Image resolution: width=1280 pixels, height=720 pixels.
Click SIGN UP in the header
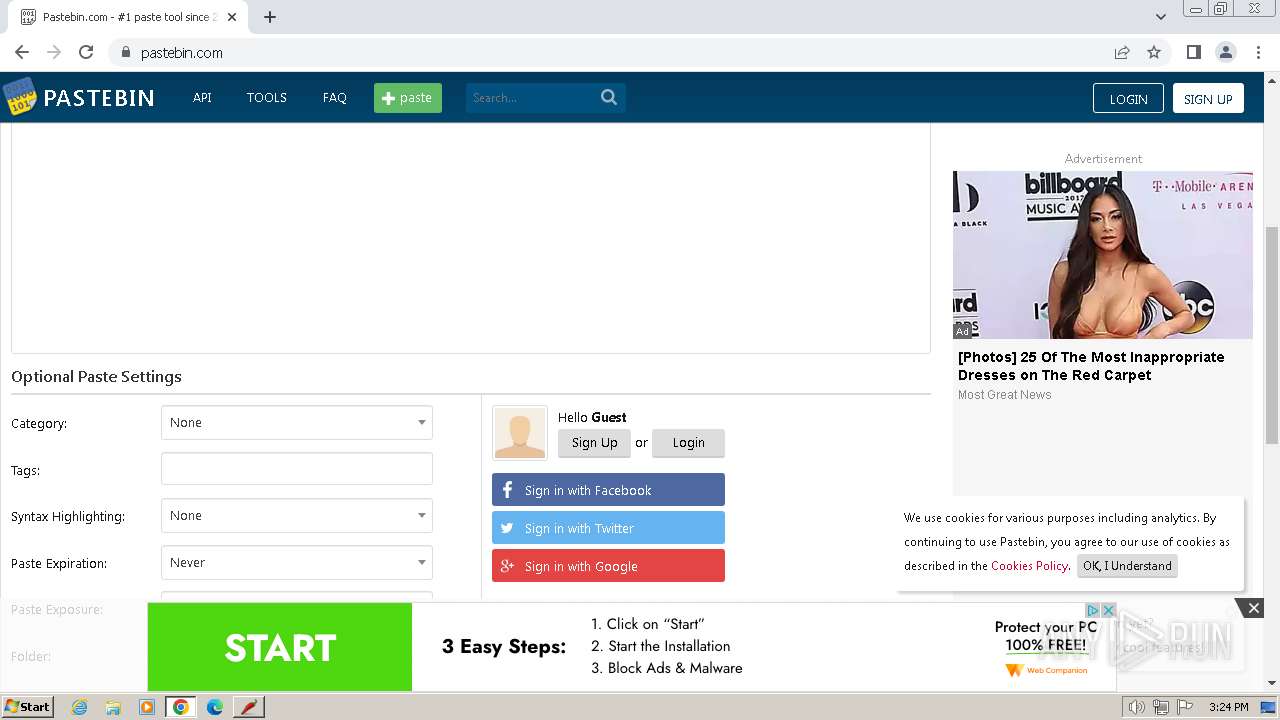point(1208,98)
